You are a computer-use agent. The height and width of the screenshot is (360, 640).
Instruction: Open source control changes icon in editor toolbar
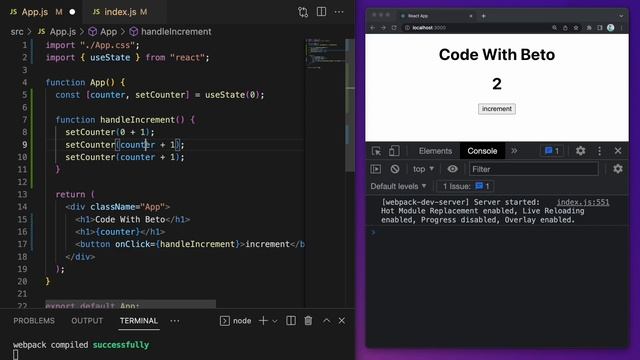tap(303, 12)
